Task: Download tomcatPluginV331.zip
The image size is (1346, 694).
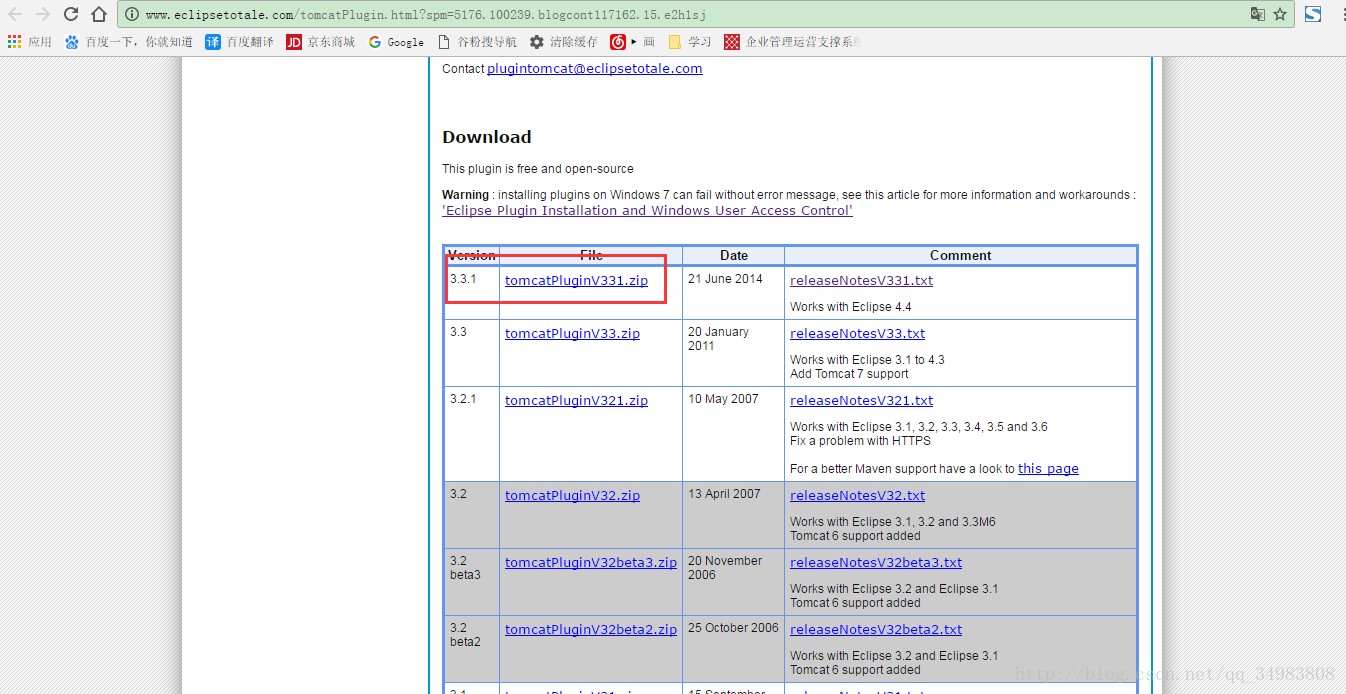Action: [576, 281]
